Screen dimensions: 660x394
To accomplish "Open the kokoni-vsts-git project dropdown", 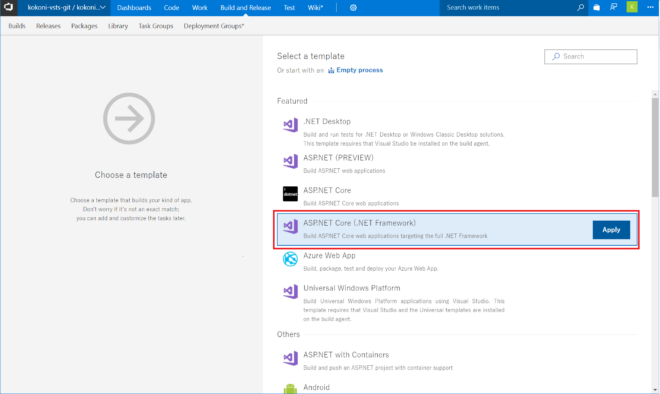I will 66,8.
